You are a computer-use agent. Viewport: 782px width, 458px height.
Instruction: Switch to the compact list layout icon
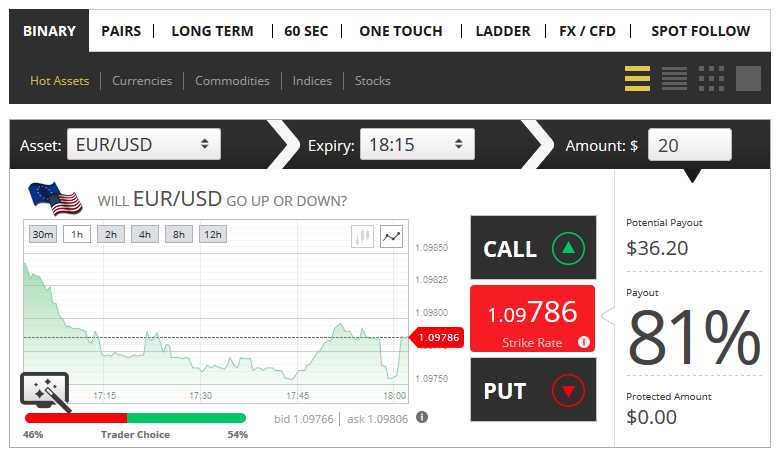click(674, 78)
